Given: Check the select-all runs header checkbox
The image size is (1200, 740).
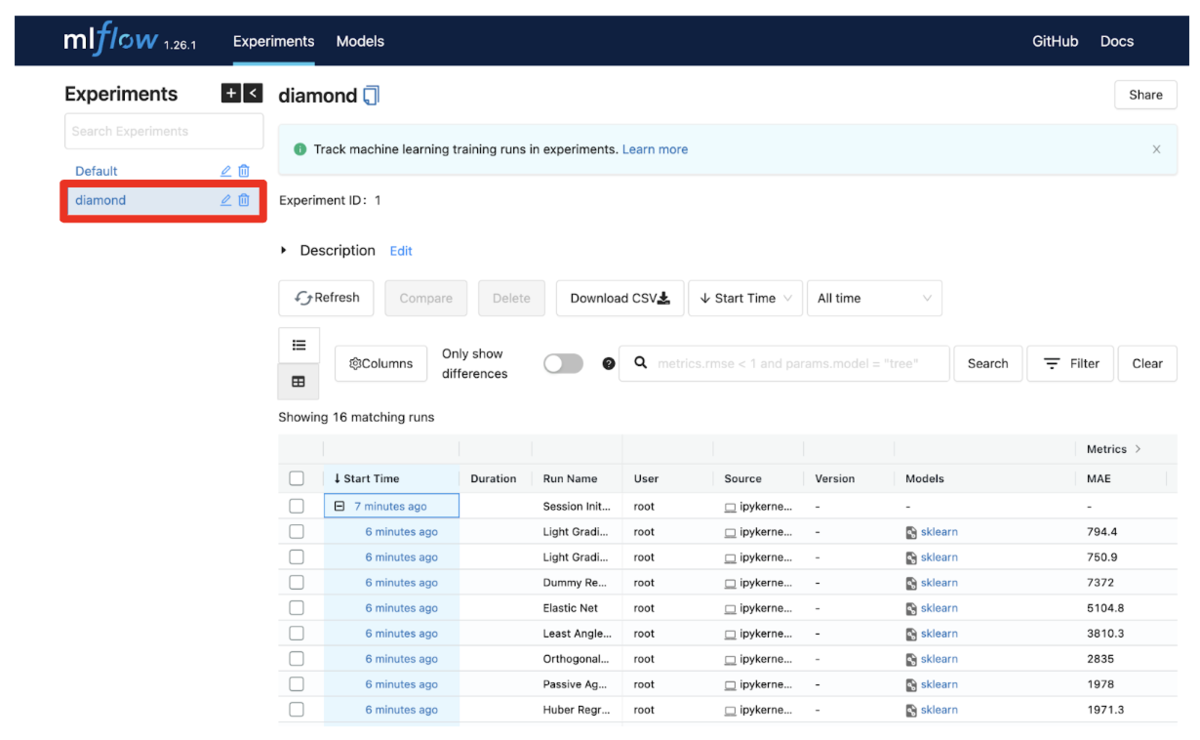Looking at the screenshot, I should click(x=296, y=479).
